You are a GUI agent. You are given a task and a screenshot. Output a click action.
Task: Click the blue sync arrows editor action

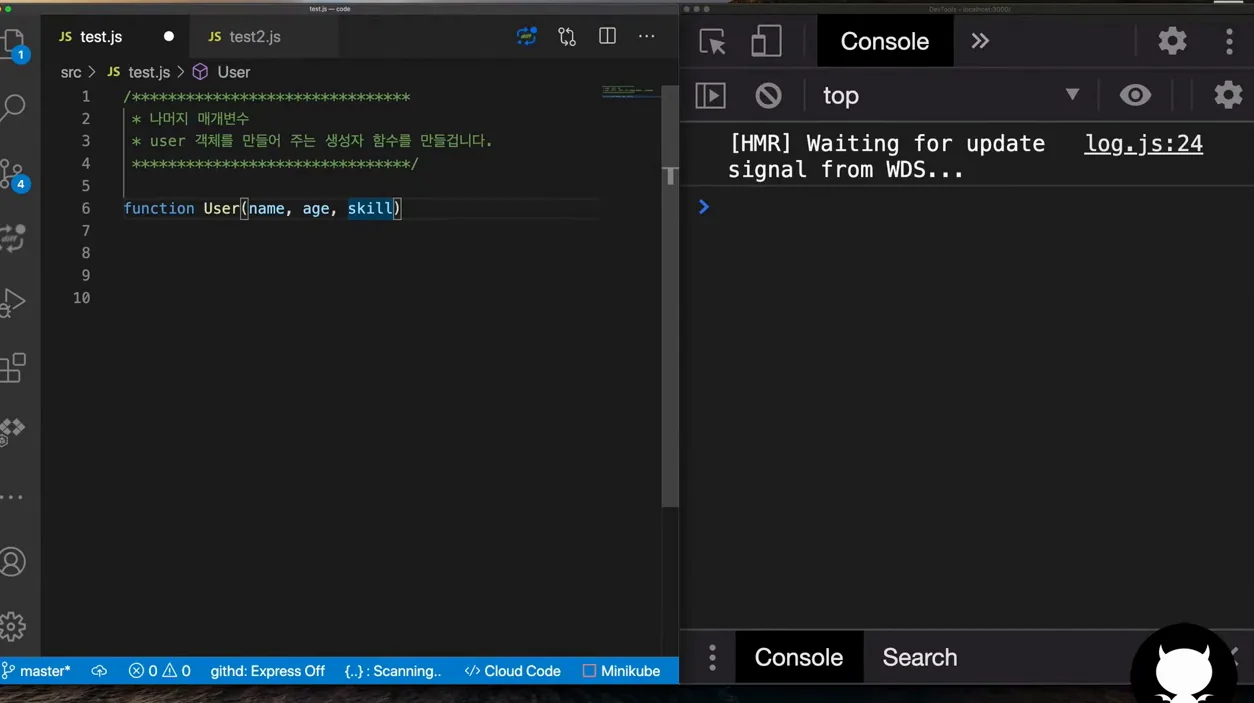click(x=527, y=37)
